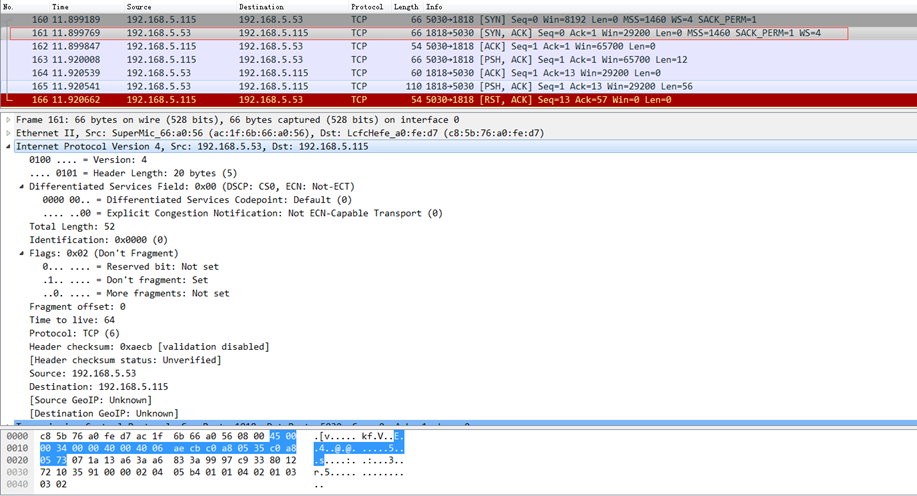Select Identification: 0x0000 field
Image resolution: width=917 pixels, height=496 pixels.
pos(98,240)
